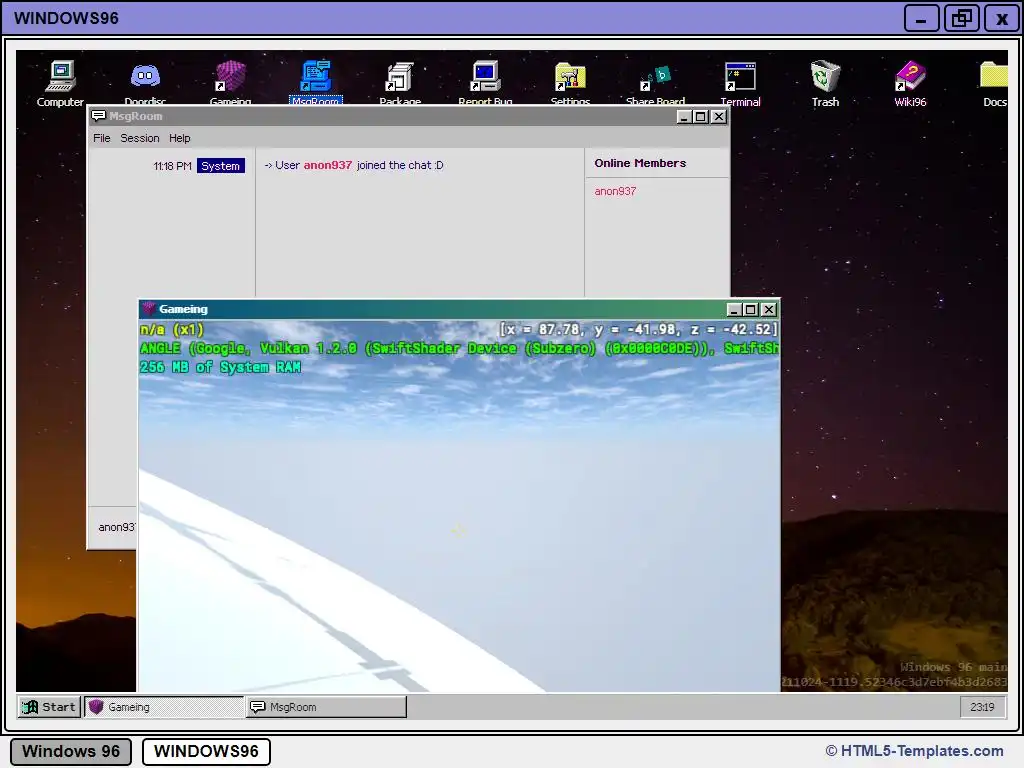Click the outer WINDOWS96 frame x button
This screenshot has height=768, width=1024.
click(x=1001, y=18)
